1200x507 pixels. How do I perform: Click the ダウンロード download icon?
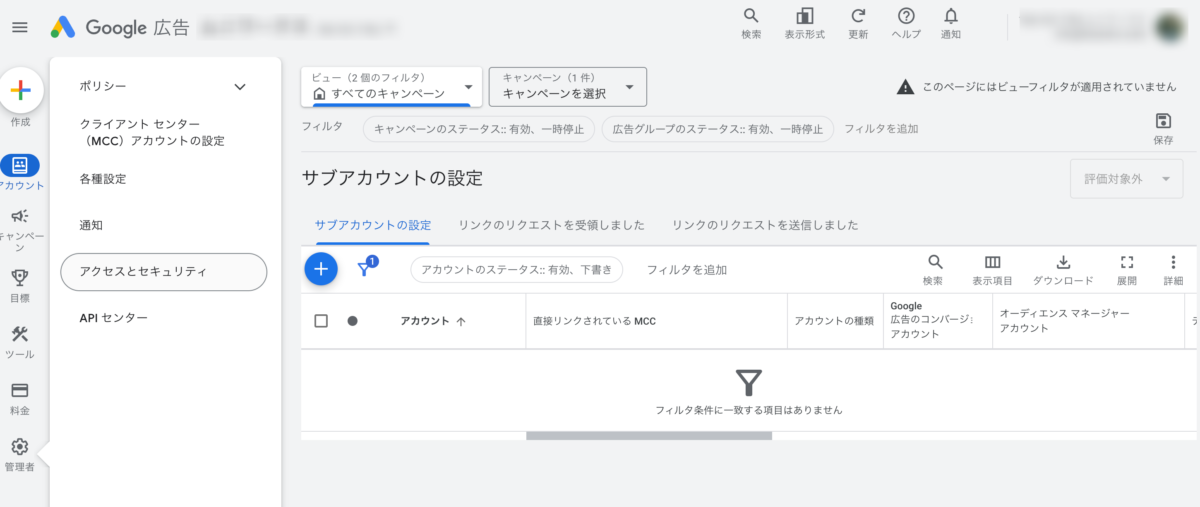1063,263
